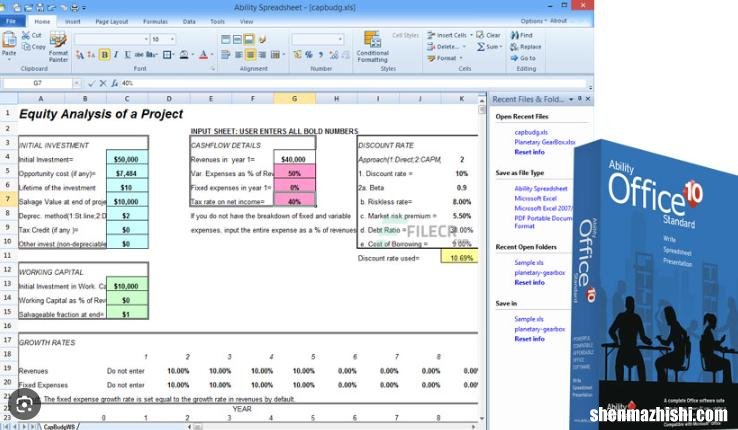Switch to the Data tab

tap(189, 22)
